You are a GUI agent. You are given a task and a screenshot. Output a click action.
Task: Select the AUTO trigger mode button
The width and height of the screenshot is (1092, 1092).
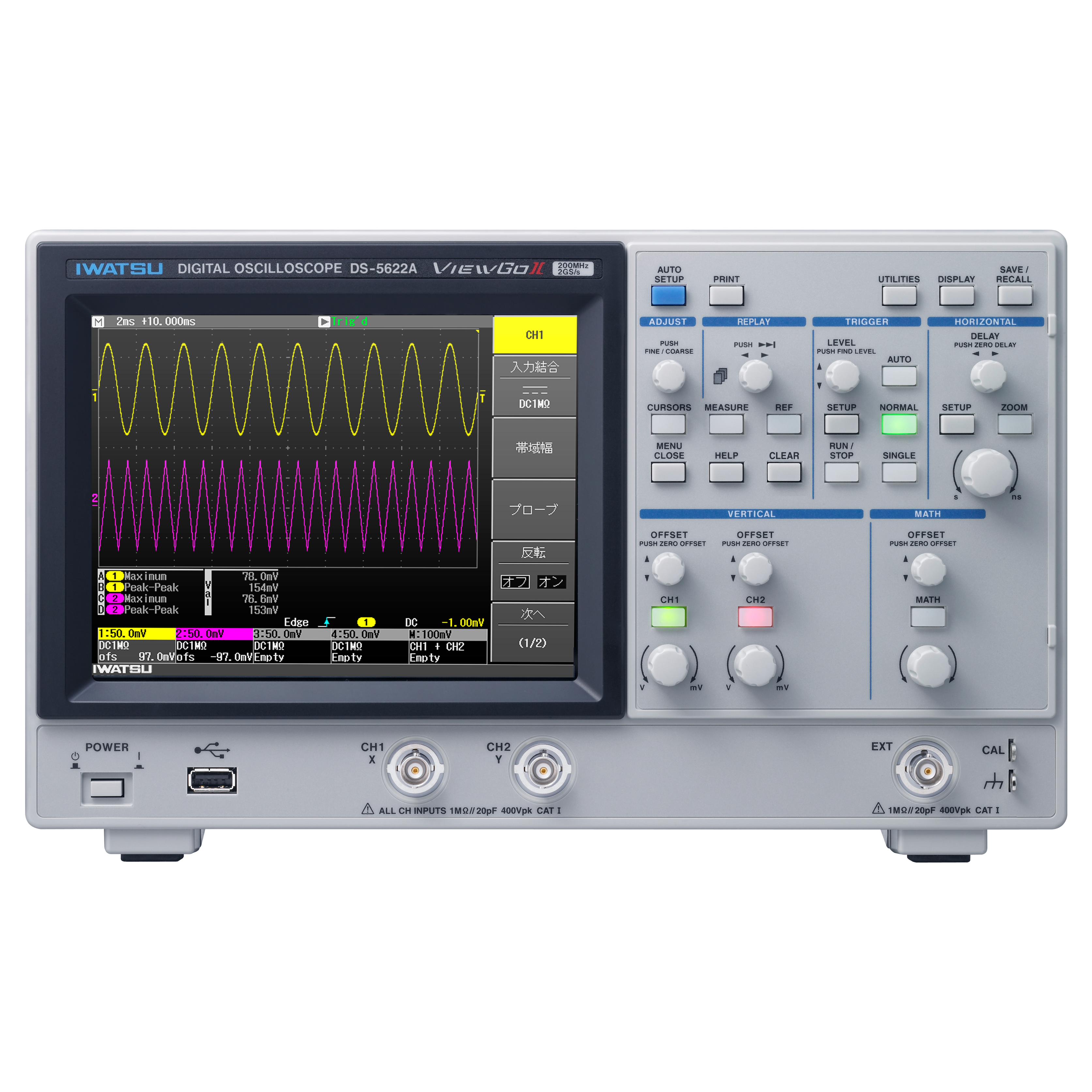[x=899, y=376]
